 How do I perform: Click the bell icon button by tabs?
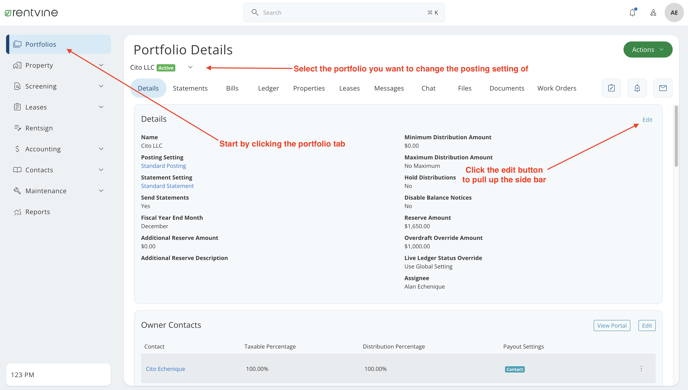tap(637, 88)
